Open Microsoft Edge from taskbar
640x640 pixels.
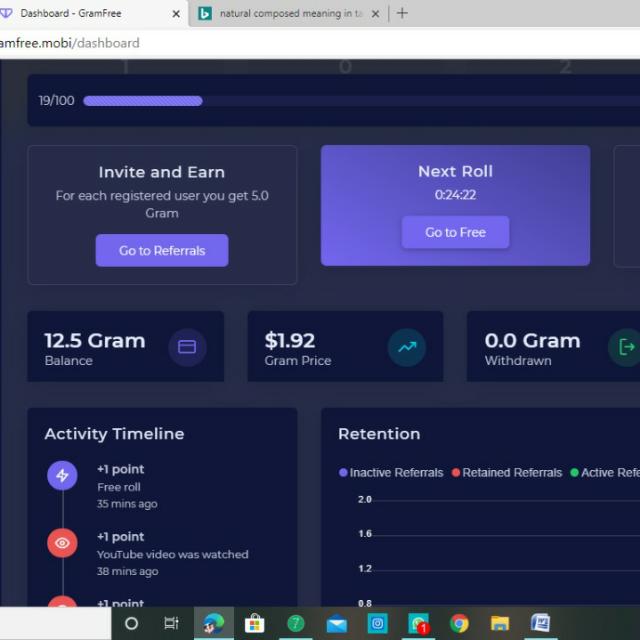[214, 623]
